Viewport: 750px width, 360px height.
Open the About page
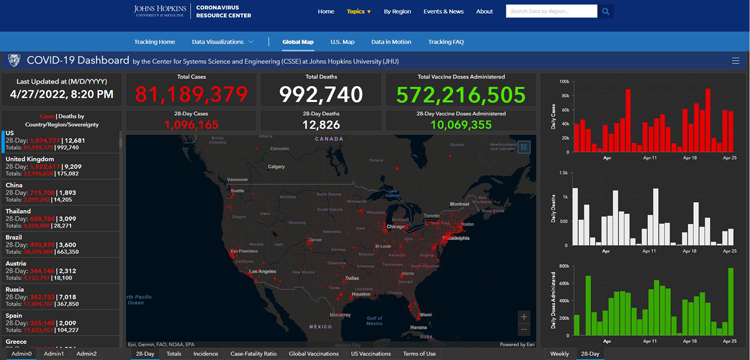pyautogui.click(x=484, y=11)
